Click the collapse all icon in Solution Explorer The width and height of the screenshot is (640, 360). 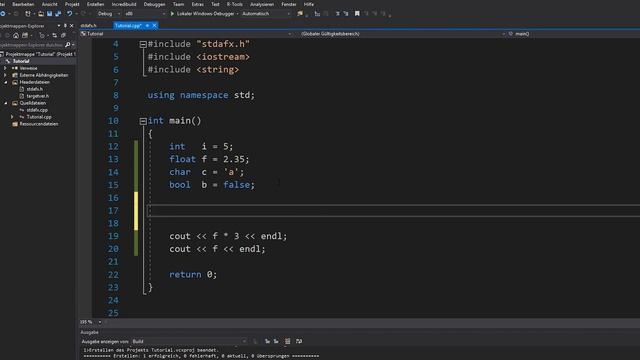63,36
